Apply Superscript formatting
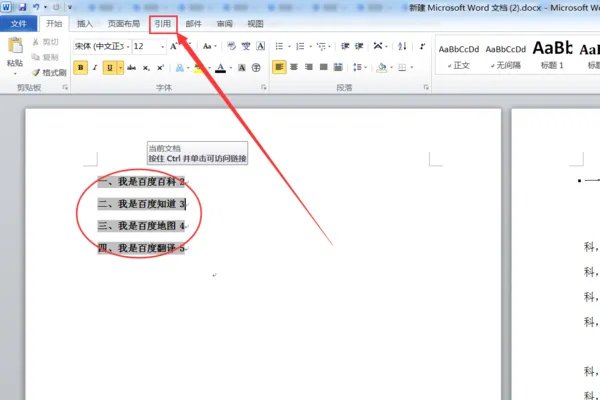The width and height of the screenshot is (600, 400). coord(160,68)
